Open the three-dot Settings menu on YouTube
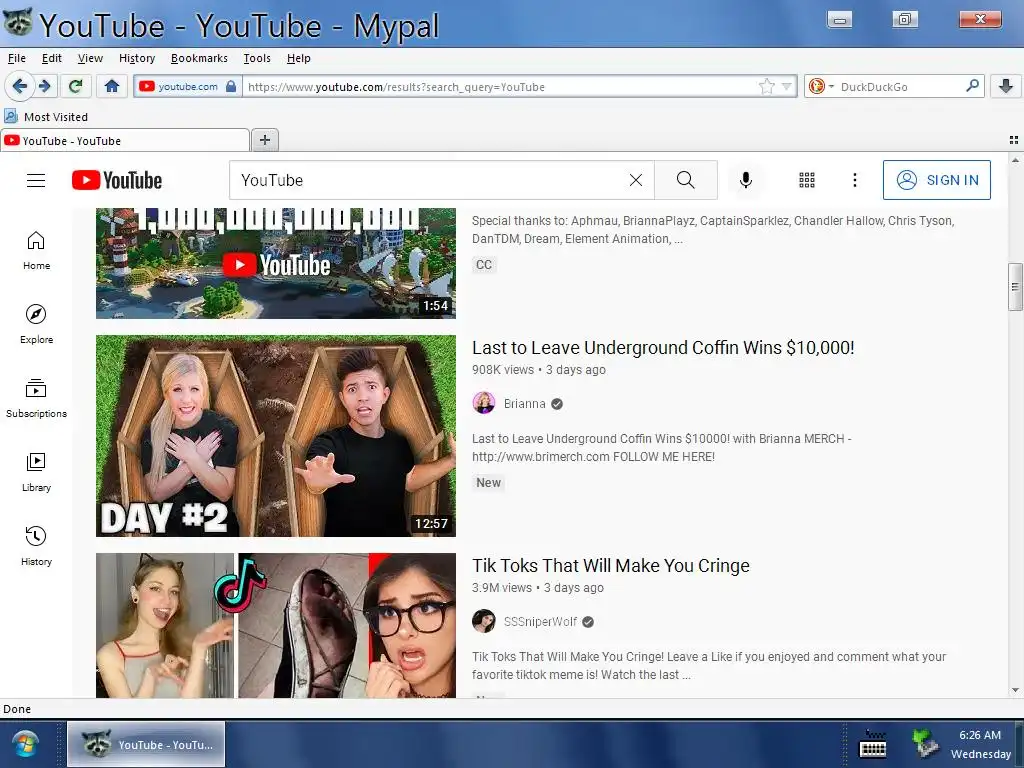 coord(855,180)
